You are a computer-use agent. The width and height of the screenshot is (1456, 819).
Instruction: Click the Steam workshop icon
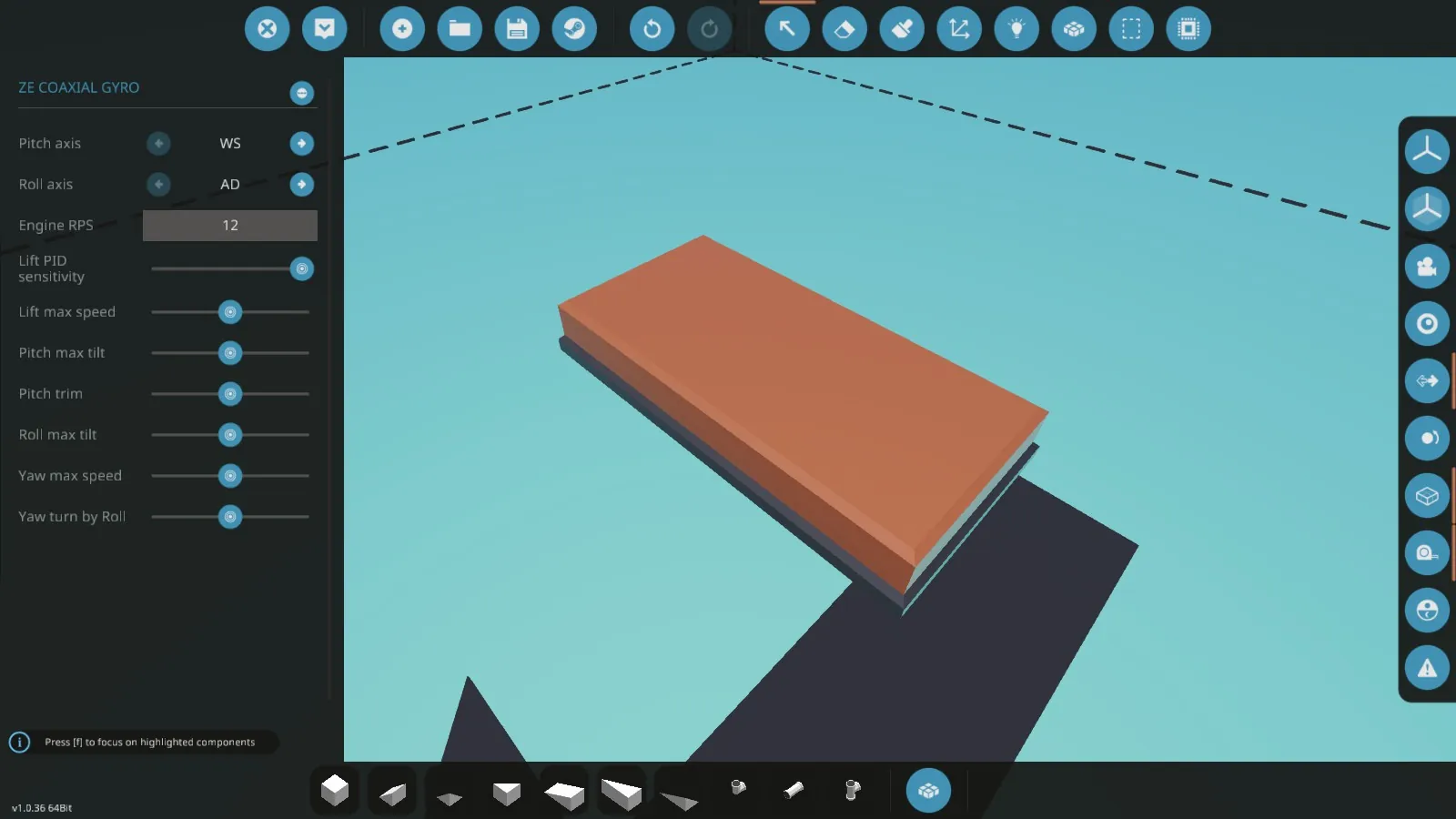click(574, 29)
